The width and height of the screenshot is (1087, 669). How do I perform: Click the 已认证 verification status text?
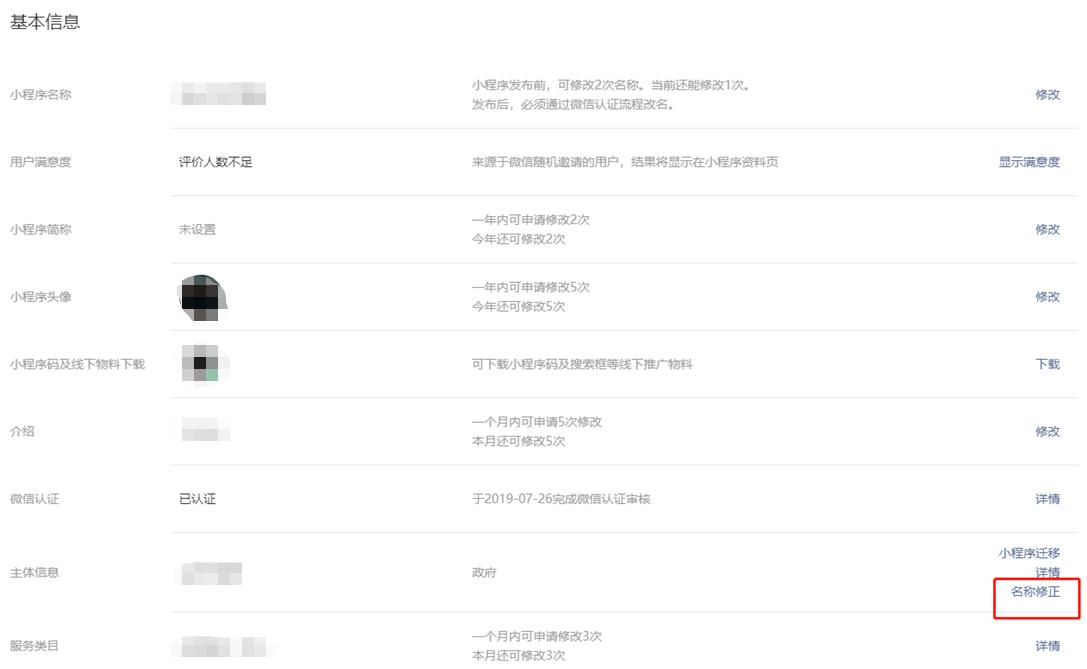coord(197,499)
